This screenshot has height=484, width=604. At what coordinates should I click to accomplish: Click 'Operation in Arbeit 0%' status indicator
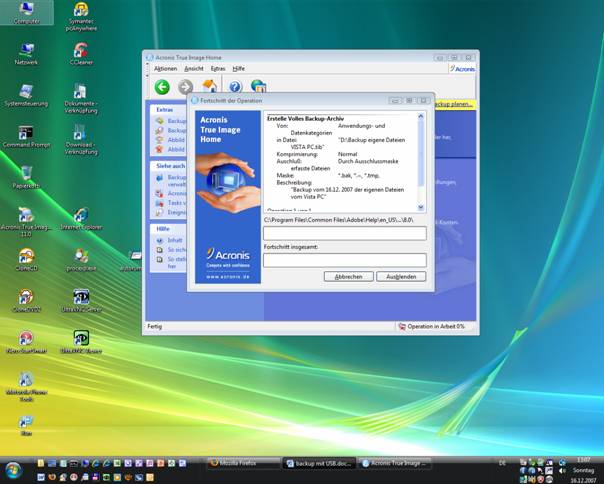(x=431, y=326)
